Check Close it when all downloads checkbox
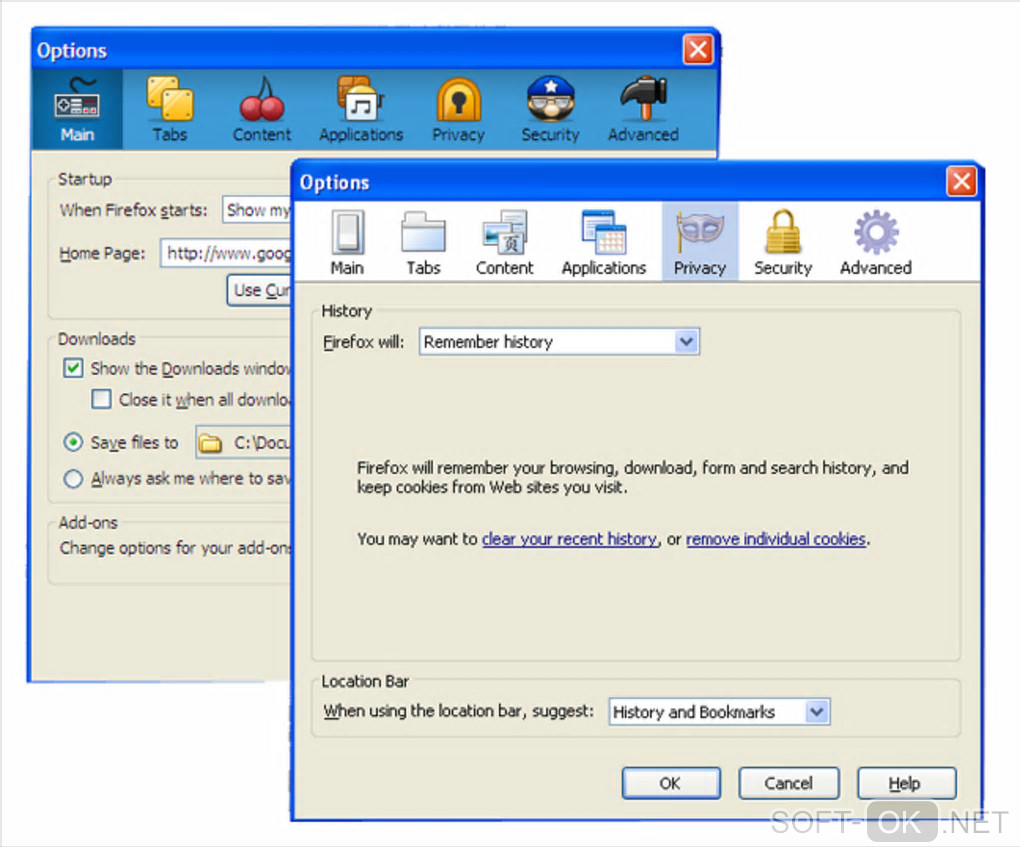1020x847 pixels. coord(101,399)
